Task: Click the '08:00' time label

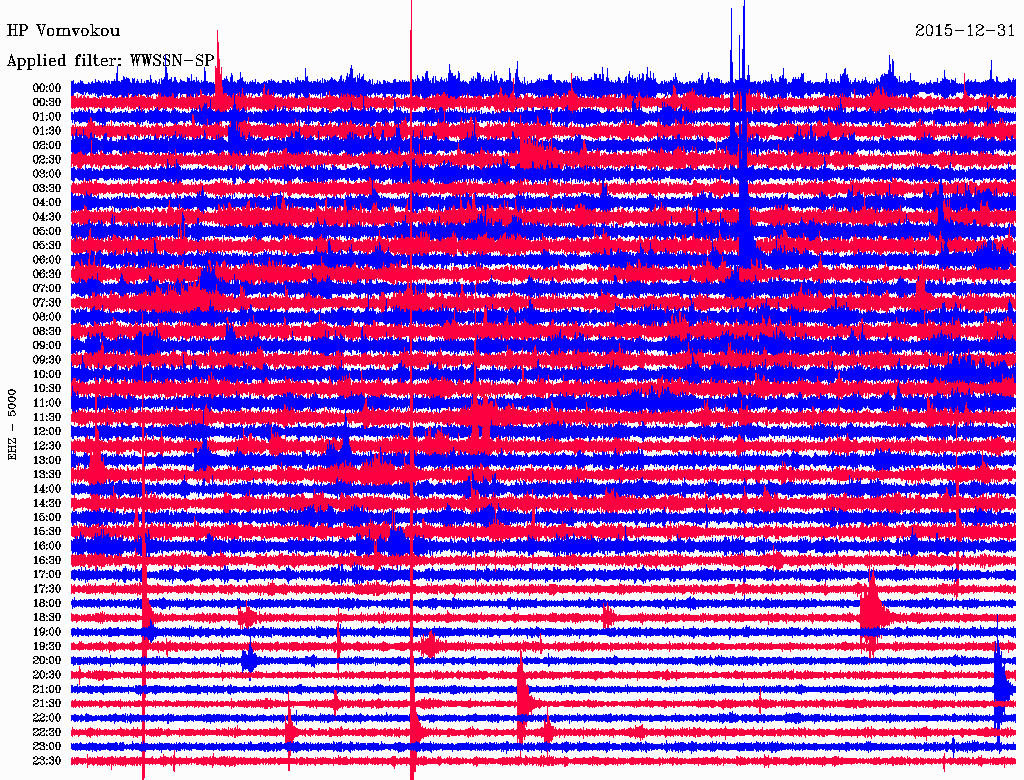Action: tap(46, 317)
